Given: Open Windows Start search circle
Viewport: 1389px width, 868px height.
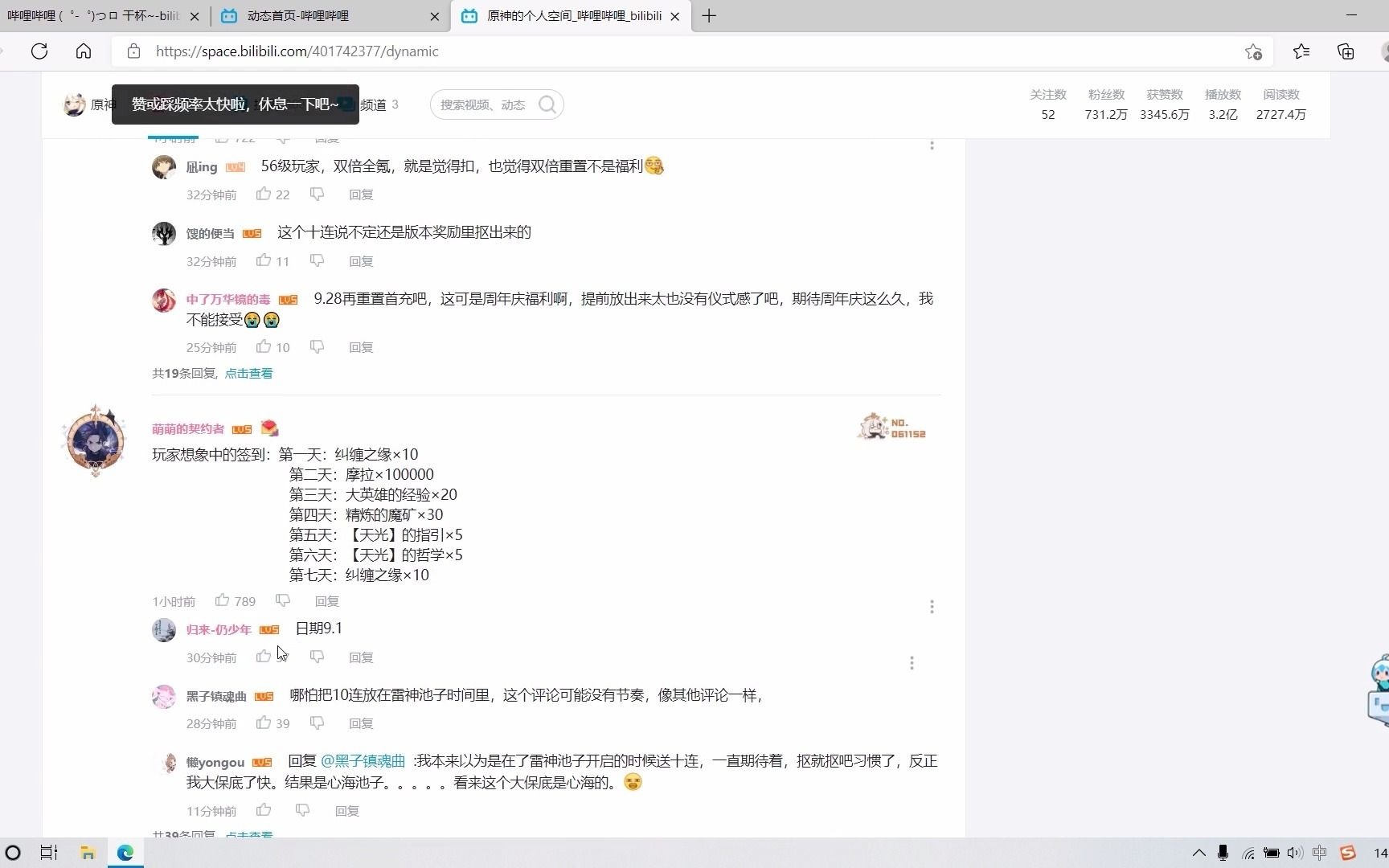Looking at the screenshot, I should point(13,853).
